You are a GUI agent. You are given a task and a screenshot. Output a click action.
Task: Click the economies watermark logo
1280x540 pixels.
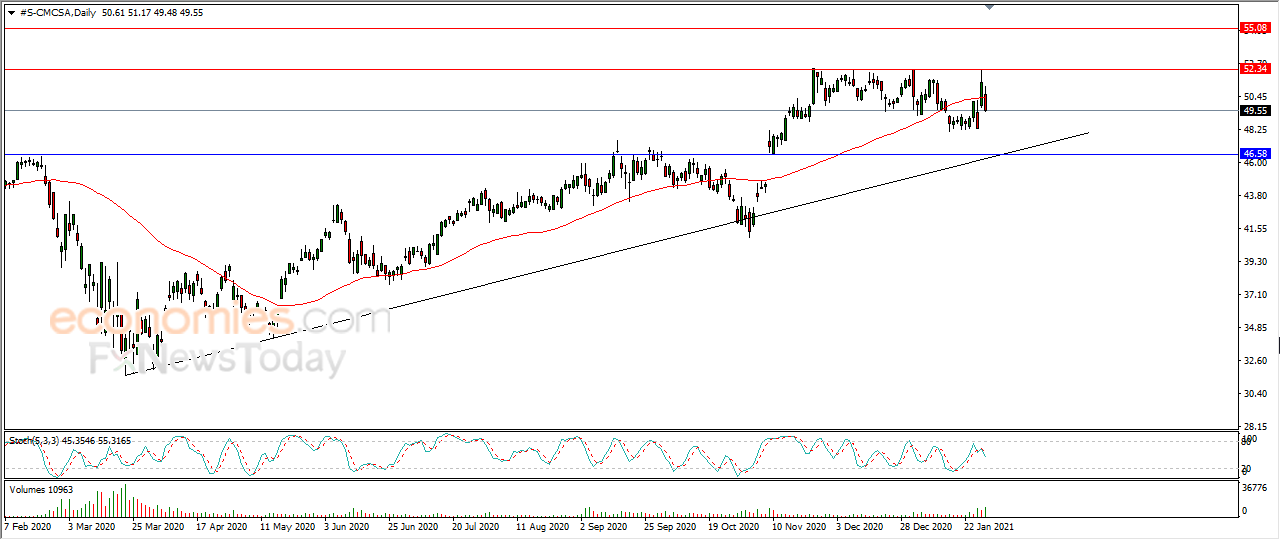(x=170, y=320)
